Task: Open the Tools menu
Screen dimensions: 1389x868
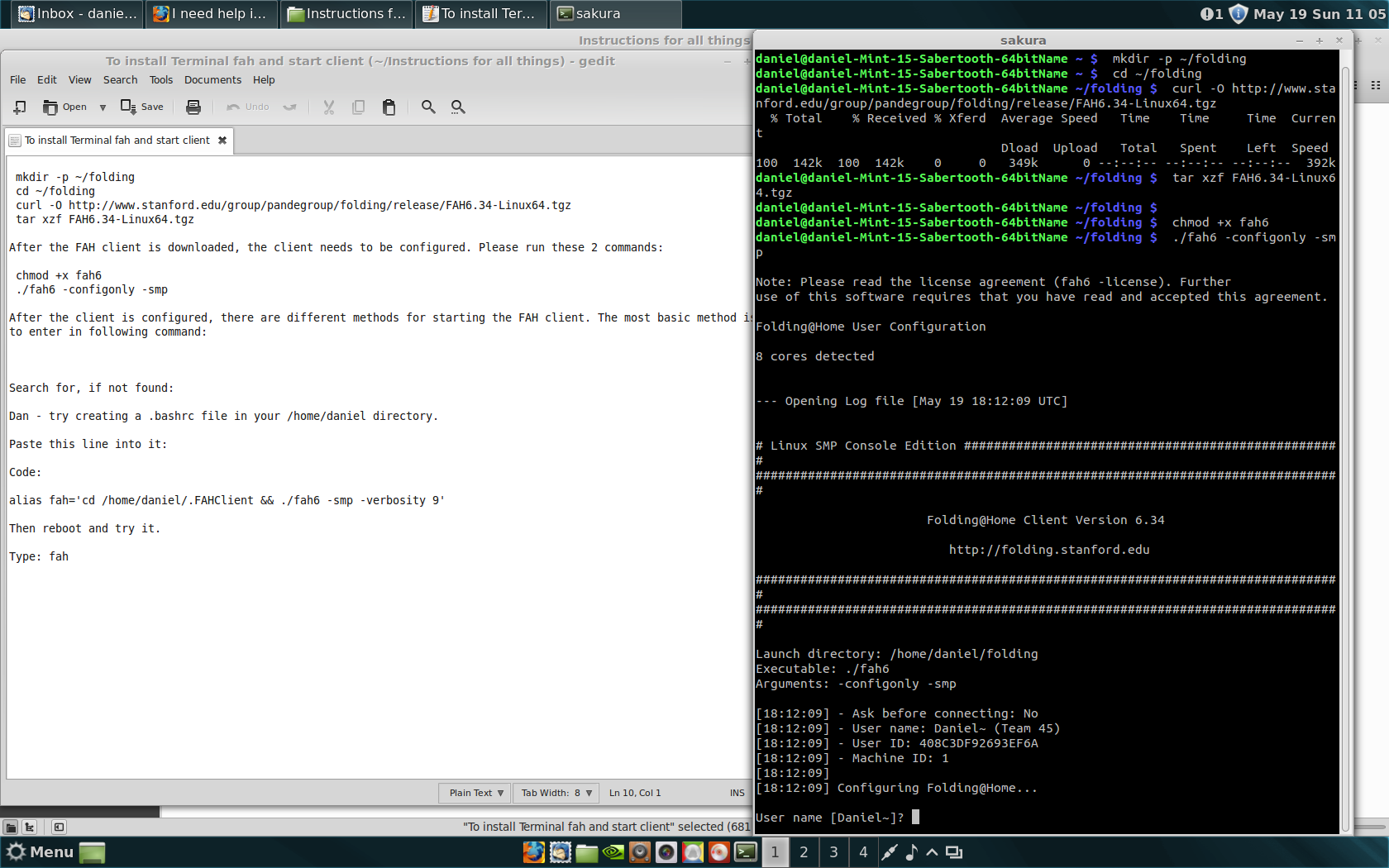Action: (161, 80)
